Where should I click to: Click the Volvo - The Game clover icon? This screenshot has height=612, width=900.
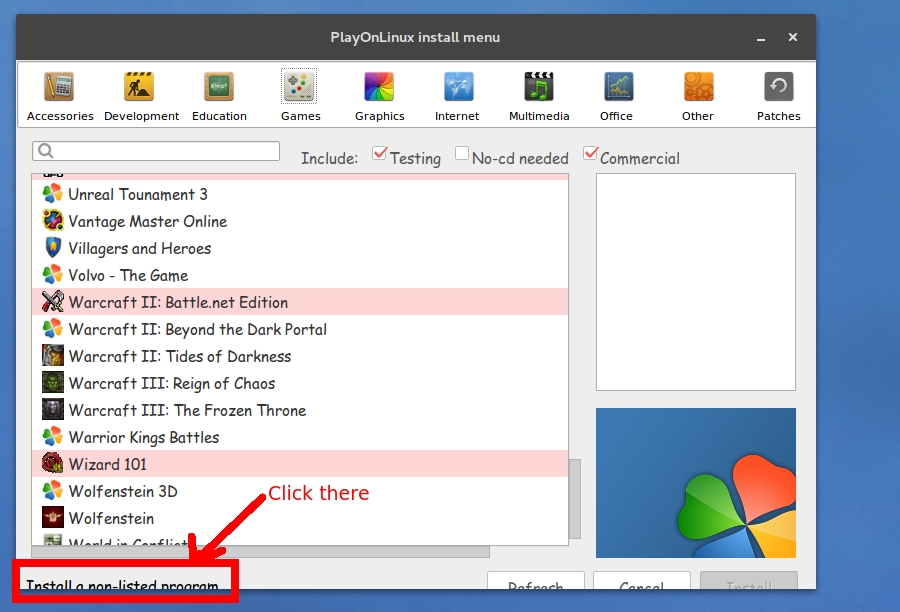(x=52, y=274)
